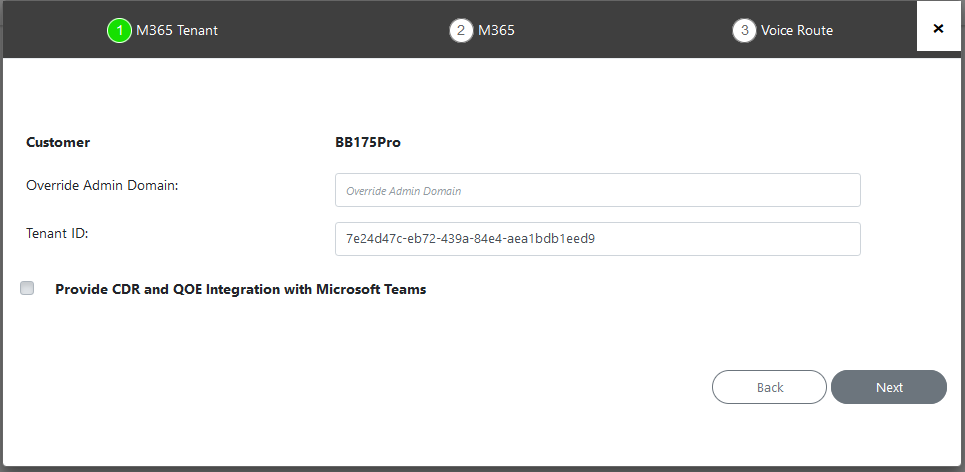Click the Next button
Viewport: 965px width, 472px height.
click(x=889, y=387)
